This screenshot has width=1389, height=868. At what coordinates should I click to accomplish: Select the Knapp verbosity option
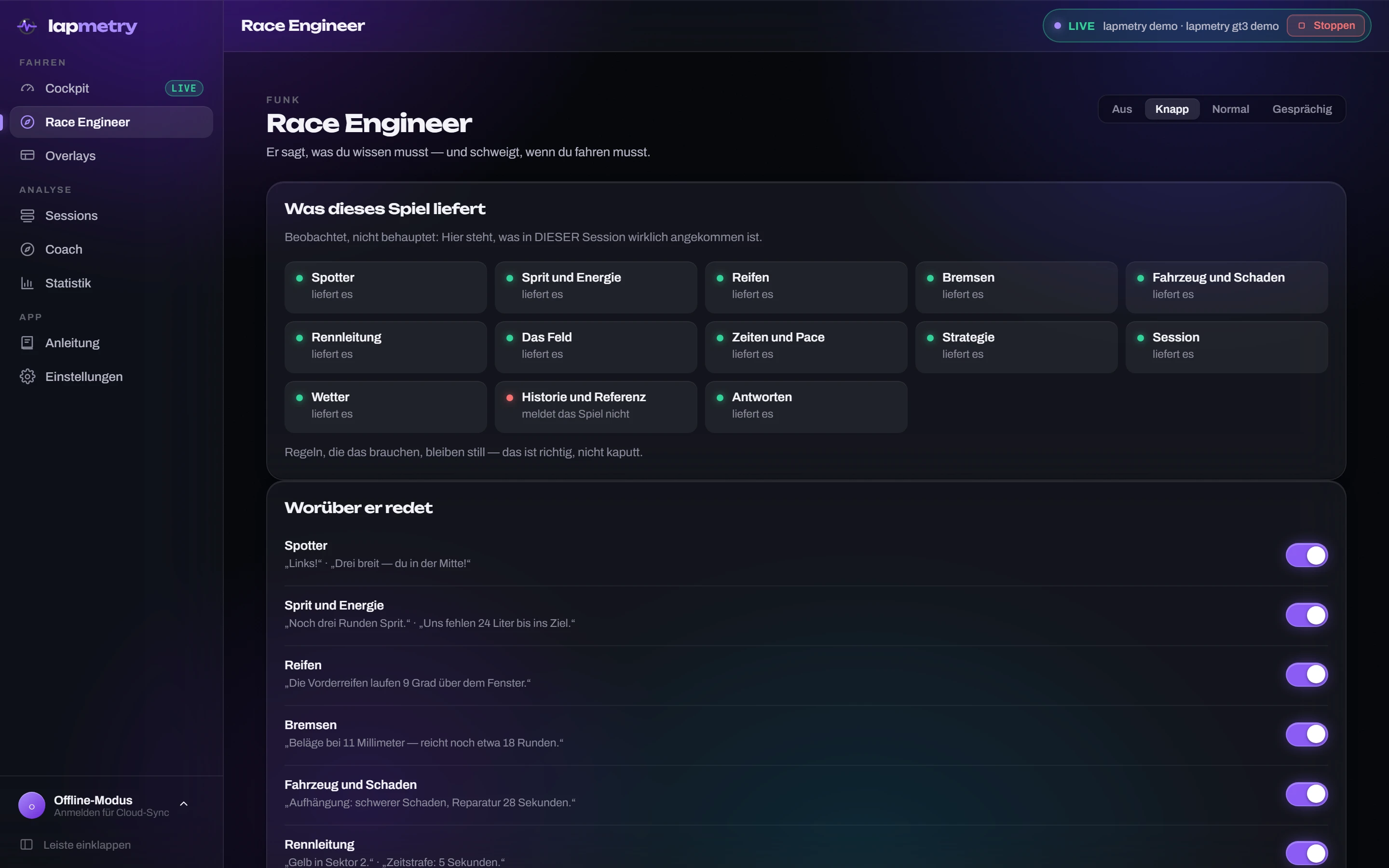(x=1172, y=109)
